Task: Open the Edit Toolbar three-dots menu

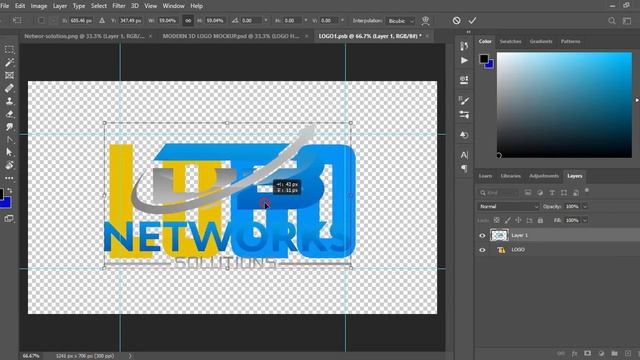Action: click(x=9, y=178)
